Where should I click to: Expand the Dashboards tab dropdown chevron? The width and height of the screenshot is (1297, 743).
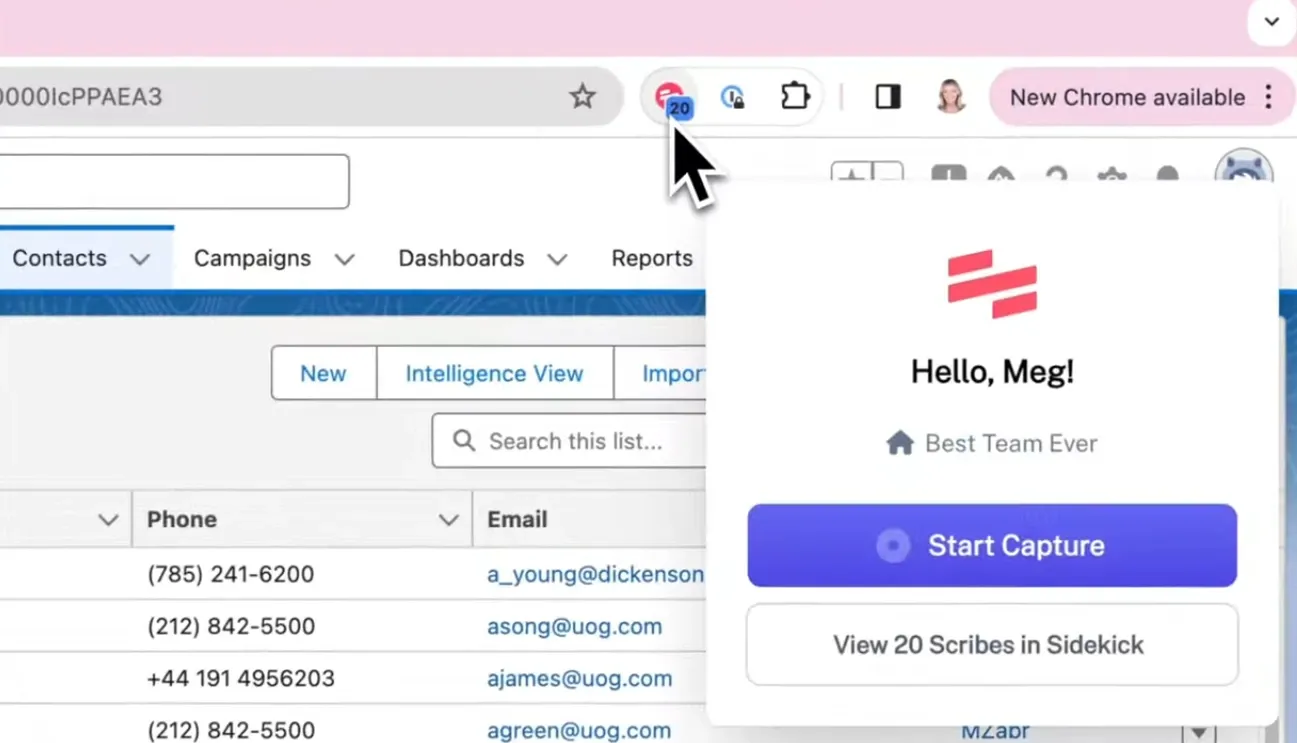(557, 259)
